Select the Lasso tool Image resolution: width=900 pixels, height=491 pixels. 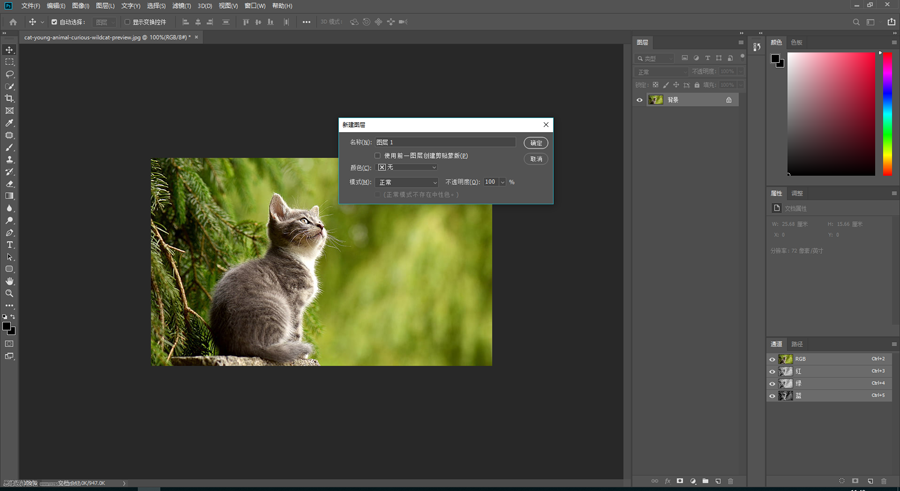click(9, 74)
